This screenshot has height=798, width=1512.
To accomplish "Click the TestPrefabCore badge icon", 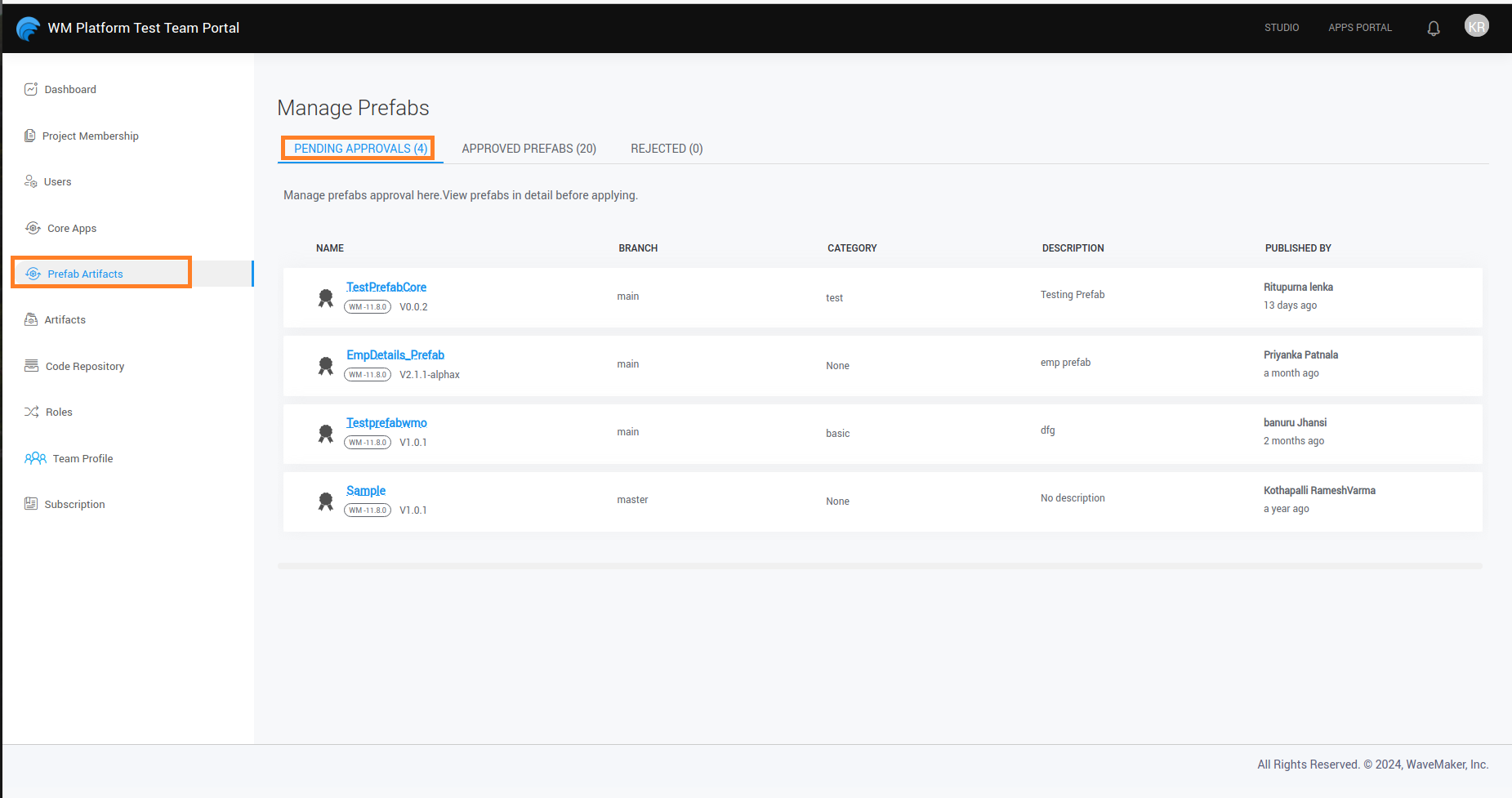I will coord(325,298).
